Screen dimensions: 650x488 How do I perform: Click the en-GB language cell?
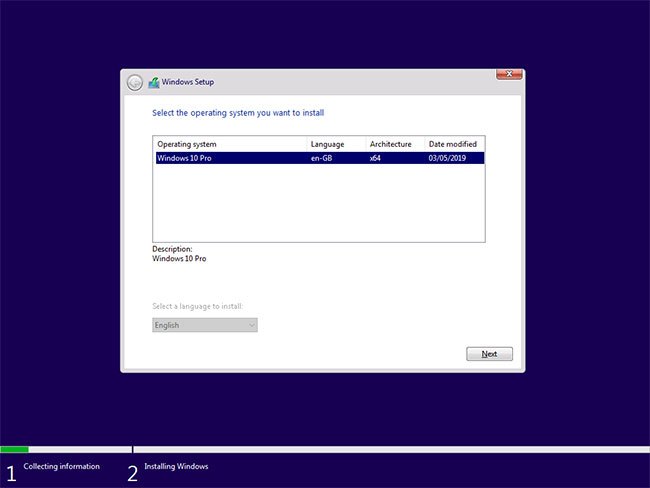coord(322,158)
